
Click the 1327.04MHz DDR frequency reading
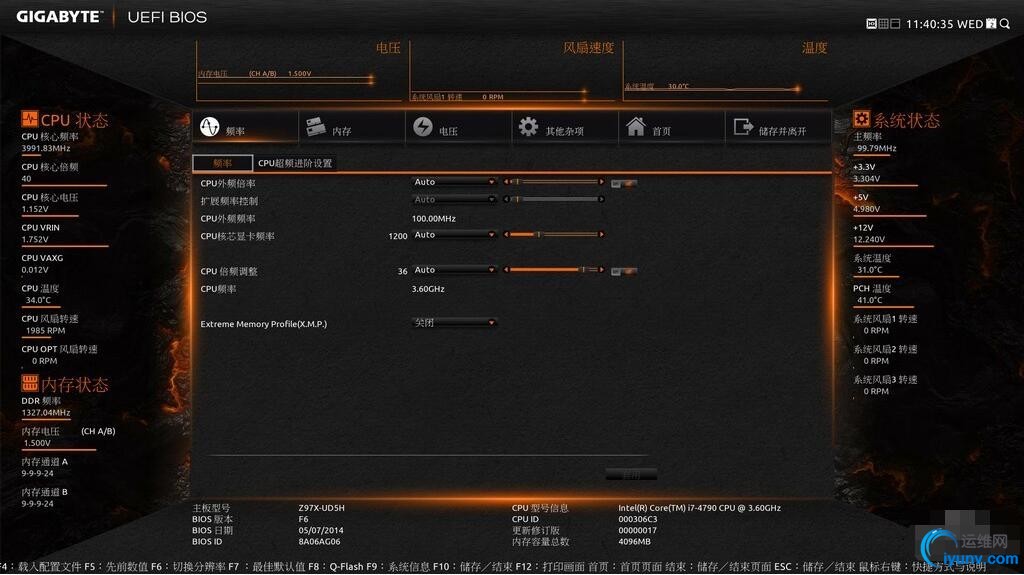[x=46, y=412]
